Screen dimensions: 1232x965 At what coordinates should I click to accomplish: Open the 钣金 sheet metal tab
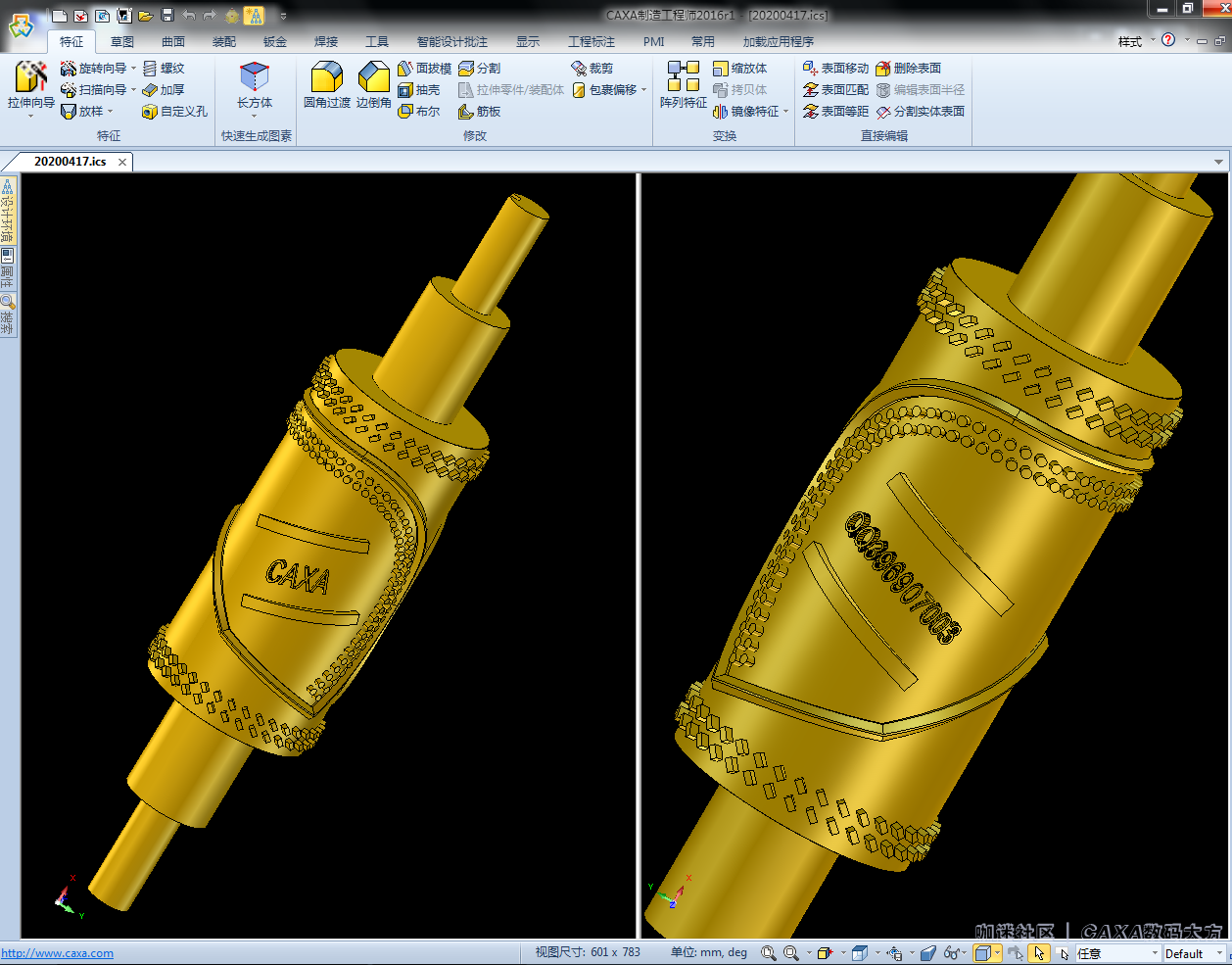275,42
